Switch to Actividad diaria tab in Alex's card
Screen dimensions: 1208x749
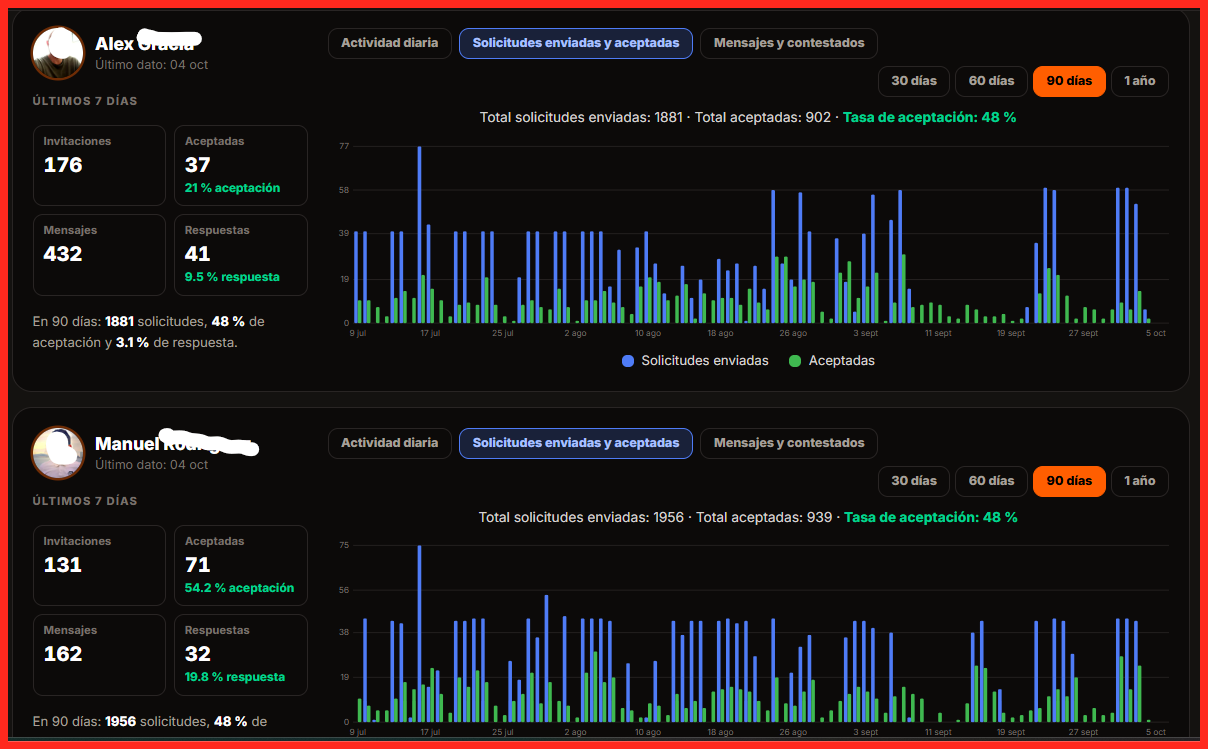[390, 43]
